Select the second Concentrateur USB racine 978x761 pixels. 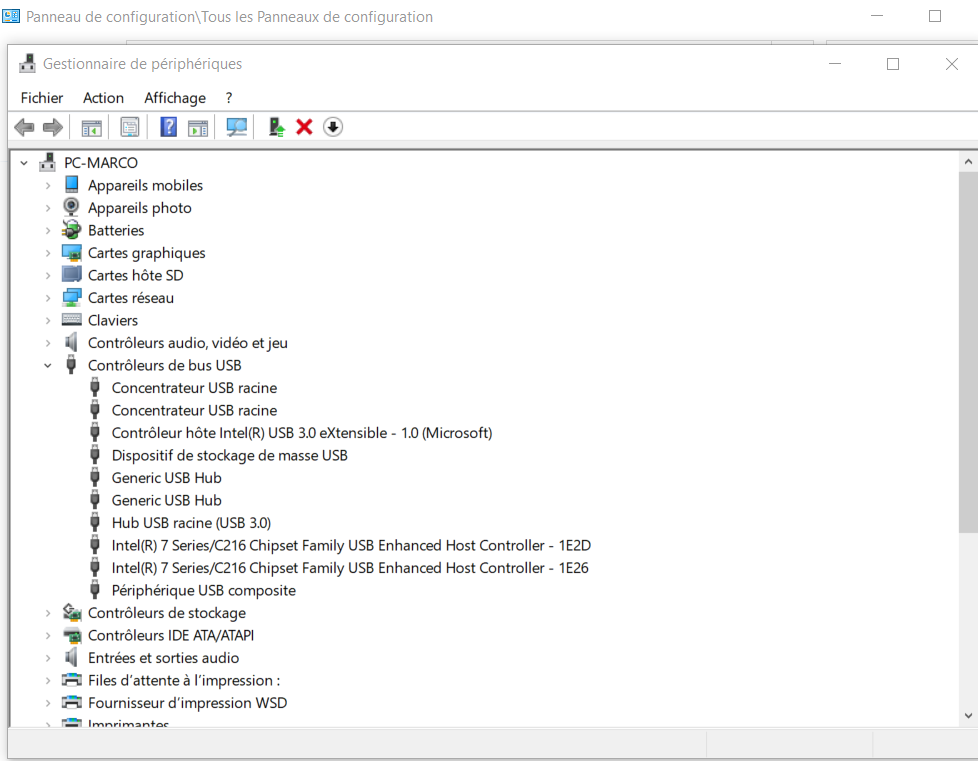(194, 410)
